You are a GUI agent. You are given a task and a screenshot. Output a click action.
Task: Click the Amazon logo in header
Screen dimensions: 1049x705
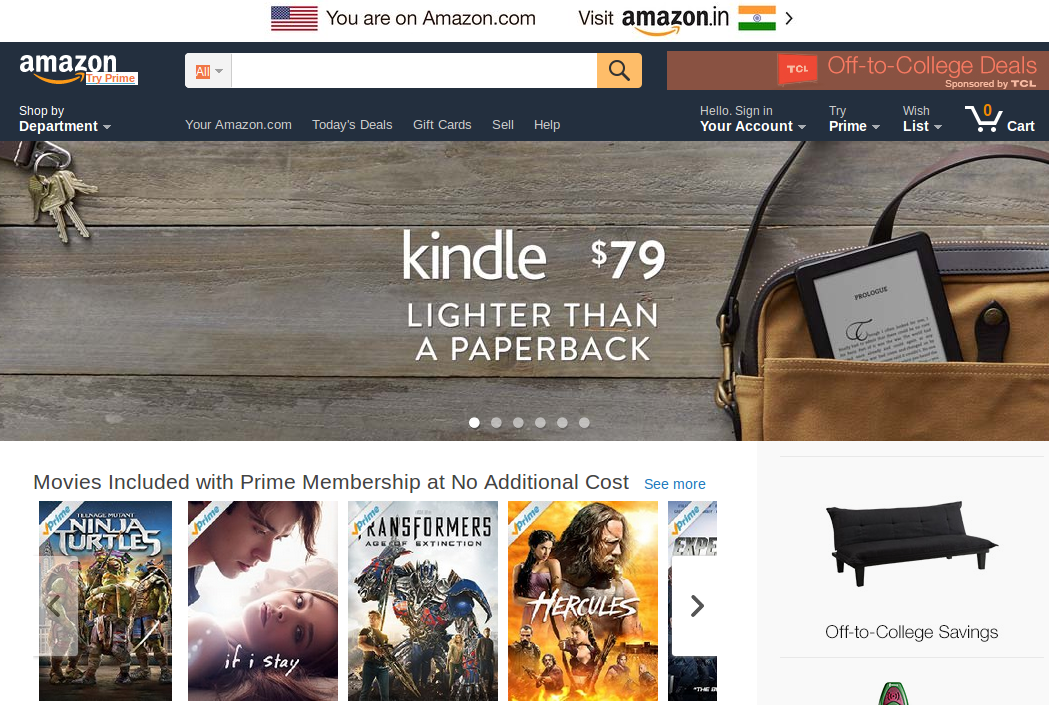[x=68, y=67]
